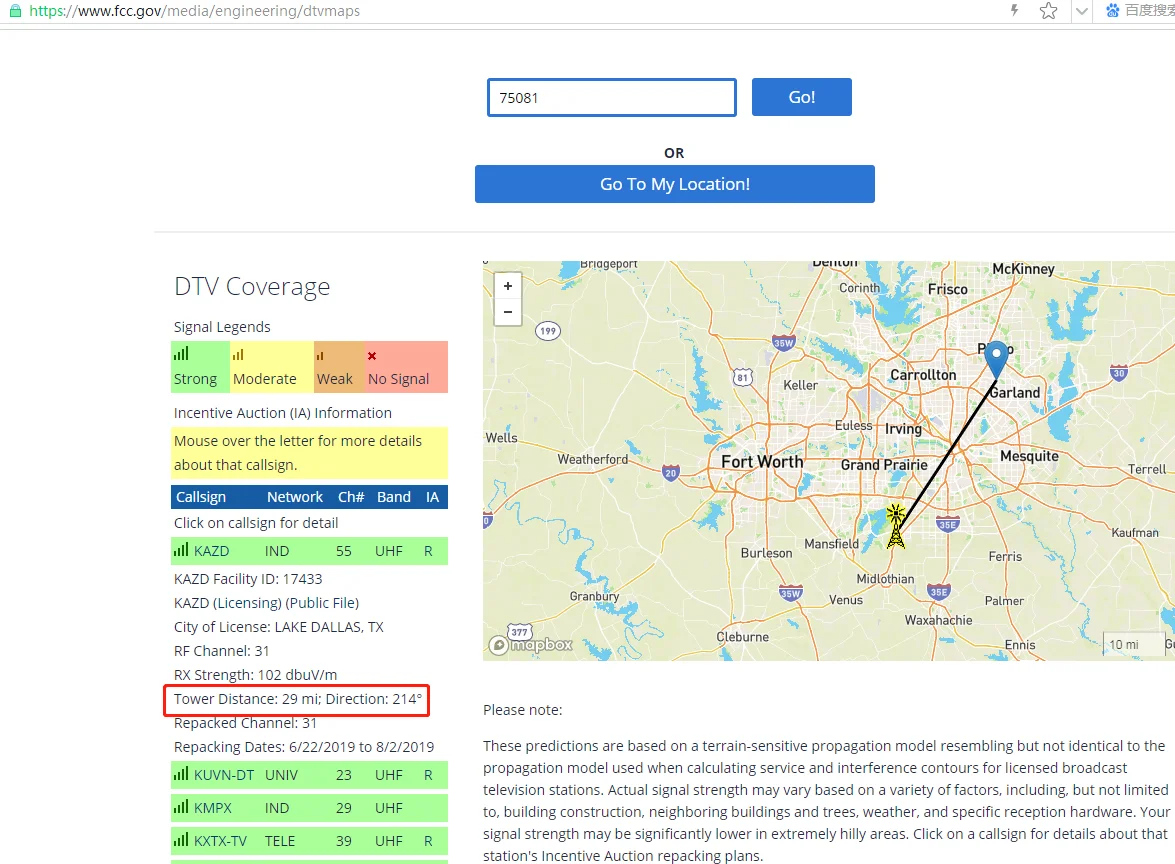This screenshot has width=1175, height=864.
Task: Zoom in on the map
Action: tap(508, 286)
